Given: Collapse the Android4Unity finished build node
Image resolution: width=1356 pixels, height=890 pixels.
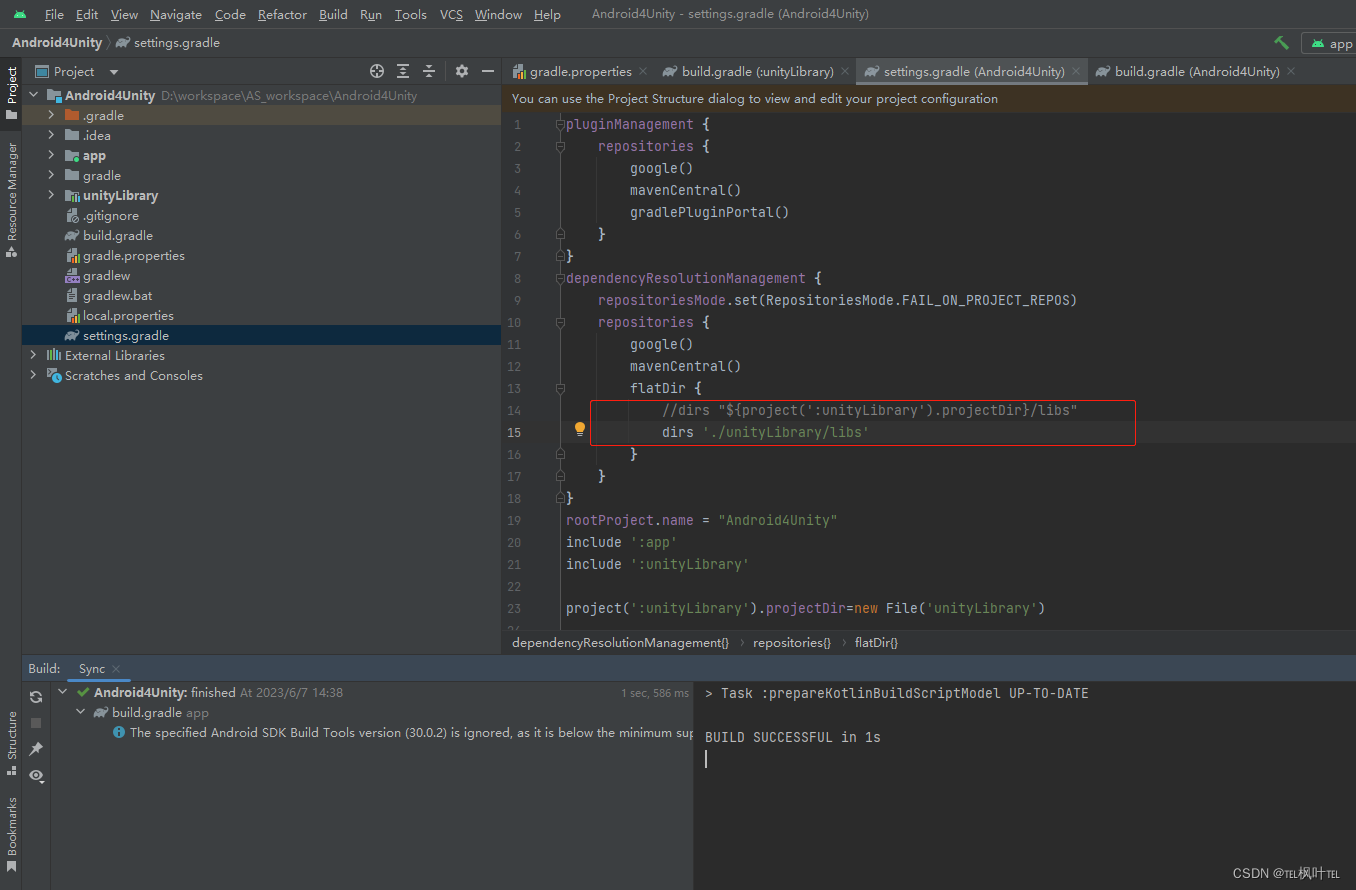Looking at the screenshot, I should [x=63, y=692].
